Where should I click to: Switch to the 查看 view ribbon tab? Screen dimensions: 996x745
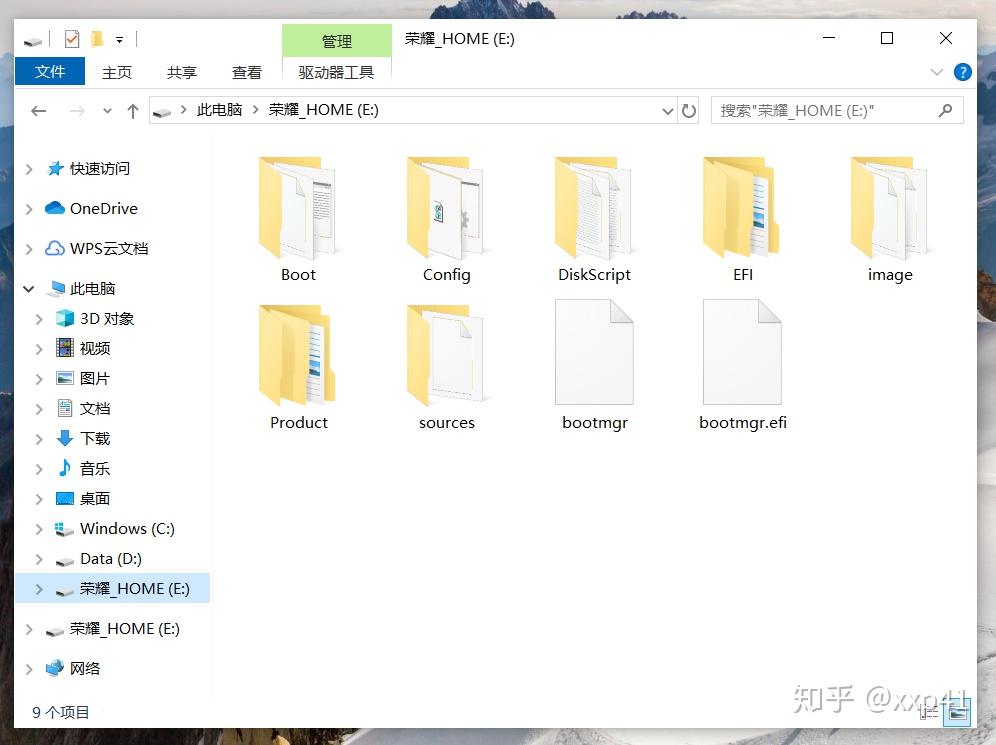pyautogui.click(x=246, y=72)
